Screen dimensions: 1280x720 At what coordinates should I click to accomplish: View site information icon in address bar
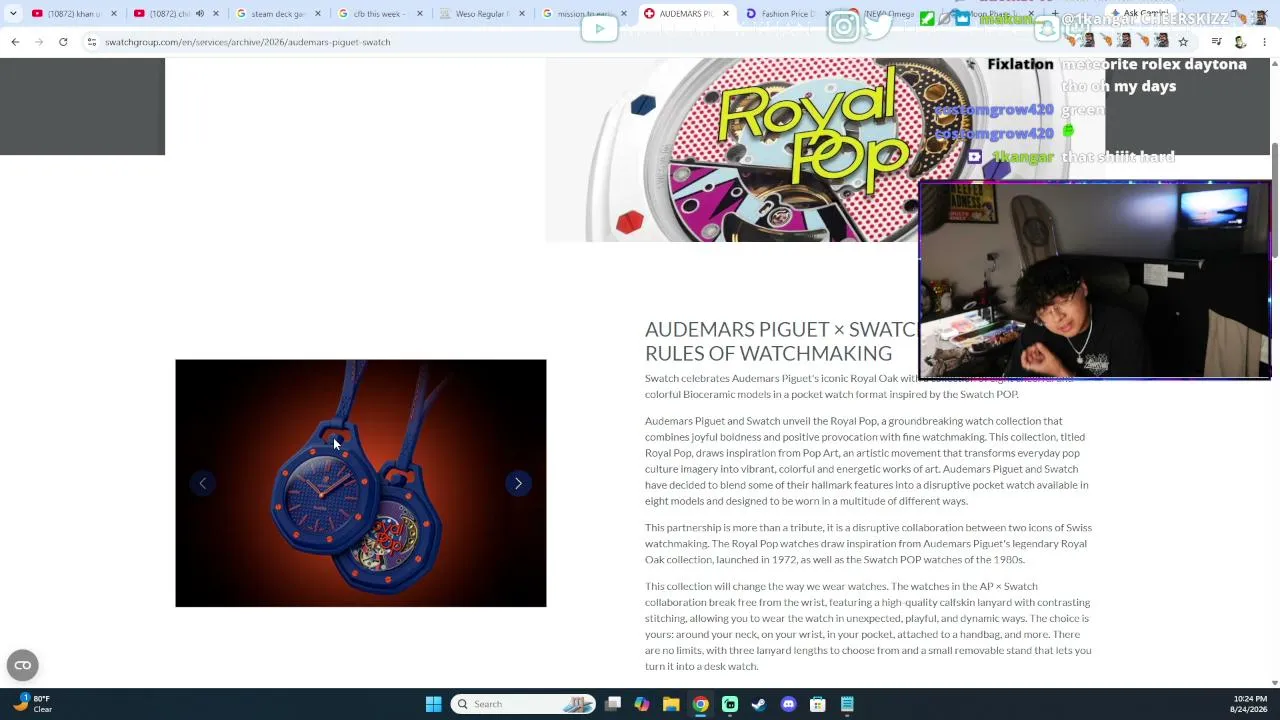point(91,42)
